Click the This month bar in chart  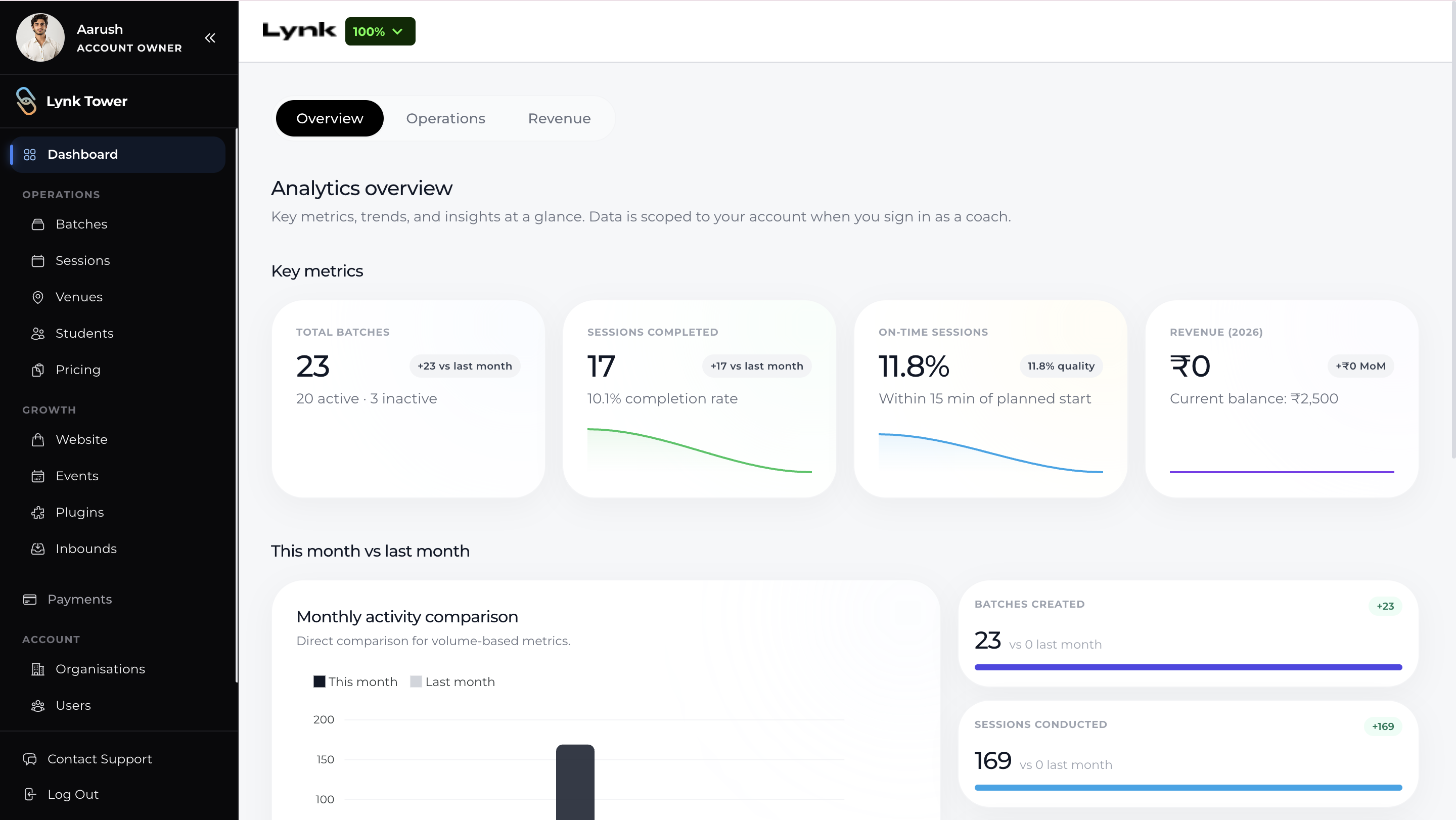coord(575,782)
